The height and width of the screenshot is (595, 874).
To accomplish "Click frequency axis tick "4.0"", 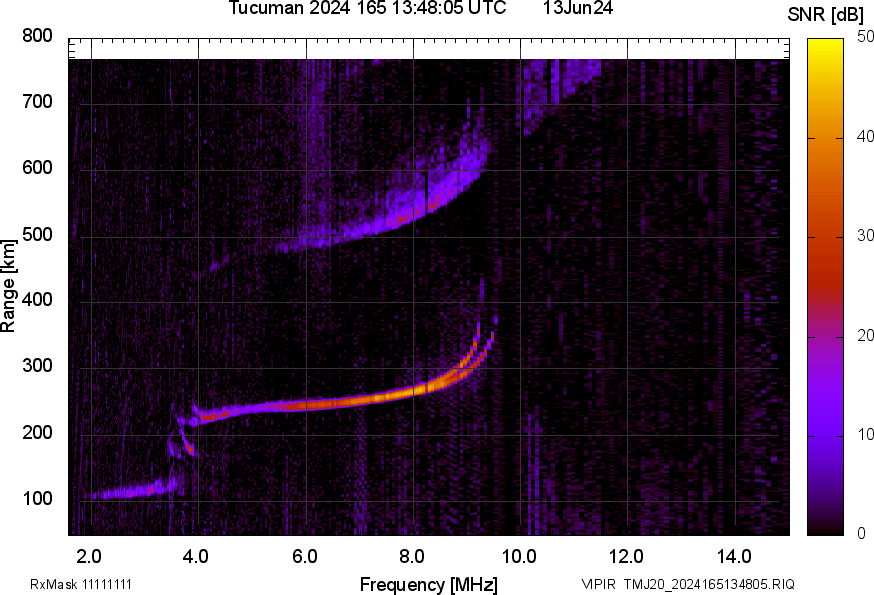I will pyautogui.click(x=197, y=557).
